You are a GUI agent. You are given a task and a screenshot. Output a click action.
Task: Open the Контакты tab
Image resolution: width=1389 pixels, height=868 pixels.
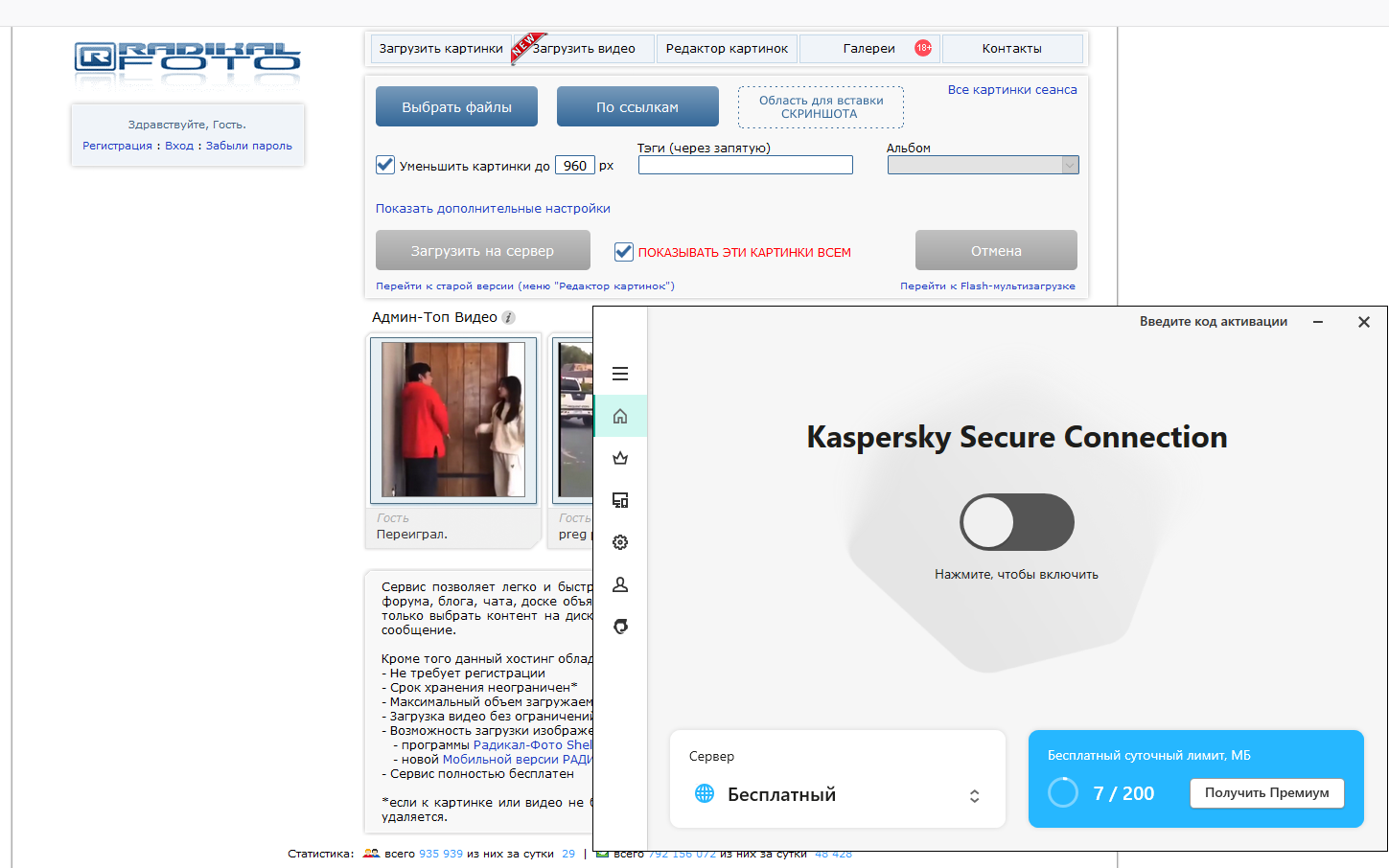point(1012,48)
